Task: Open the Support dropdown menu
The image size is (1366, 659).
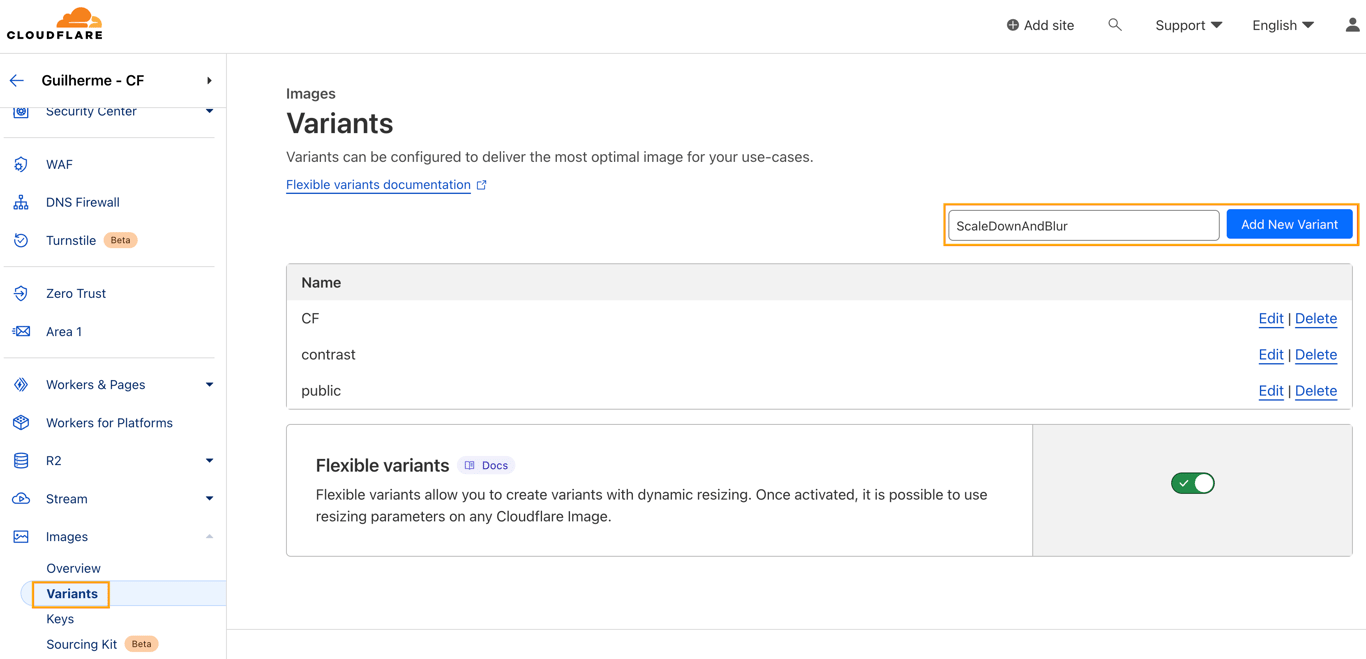Action: point(1188,25)
